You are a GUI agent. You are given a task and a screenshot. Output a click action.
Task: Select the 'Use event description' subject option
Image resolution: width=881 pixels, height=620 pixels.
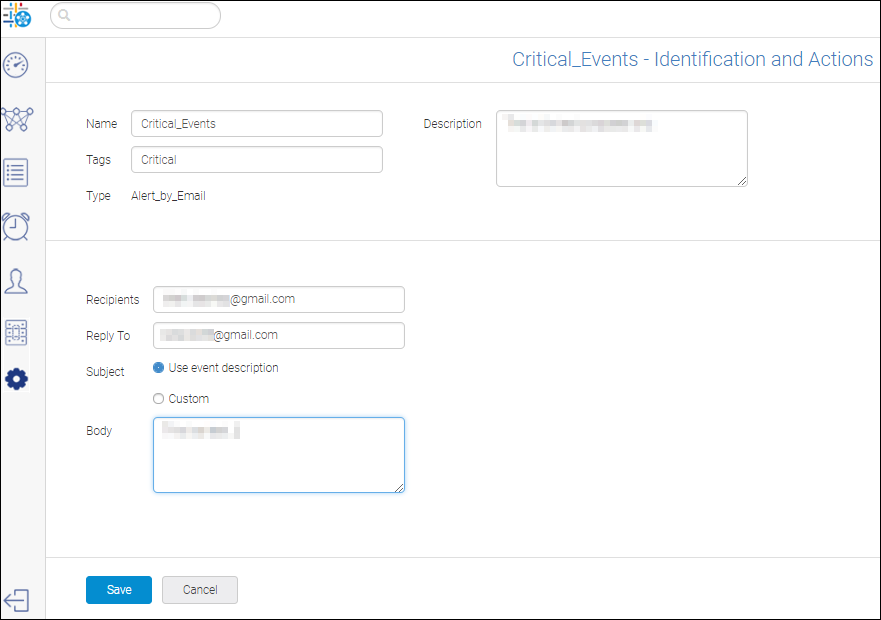(158, 368)
